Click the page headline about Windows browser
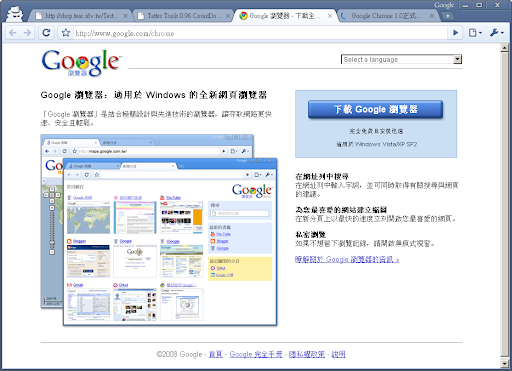 [154, 95]
